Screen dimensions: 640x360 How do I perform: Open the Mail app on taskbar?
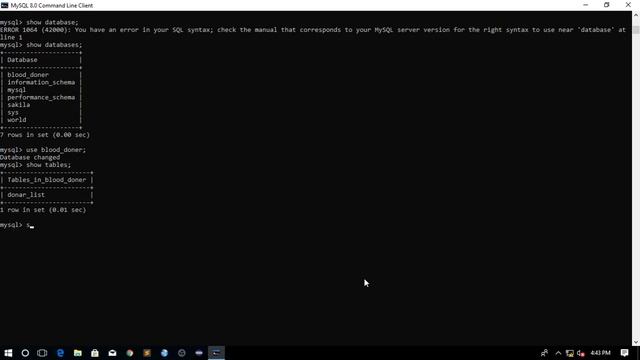112,353
